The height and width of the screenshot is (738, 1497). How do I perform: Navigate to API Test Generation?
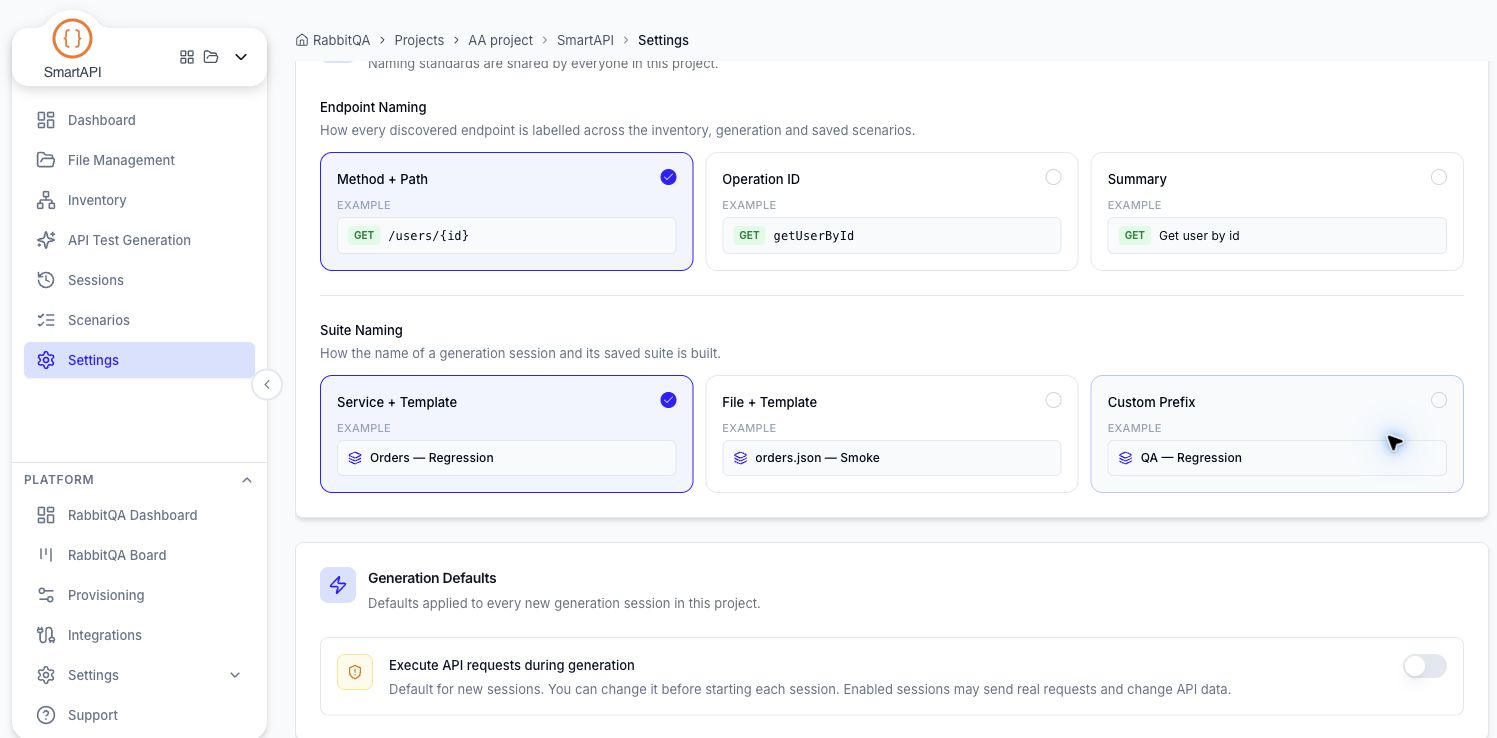tap(139, 240)
